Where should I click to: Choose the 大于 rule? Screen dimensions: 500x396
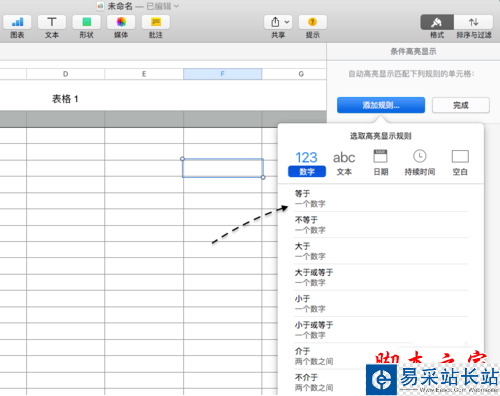click(x=381, y=251)
